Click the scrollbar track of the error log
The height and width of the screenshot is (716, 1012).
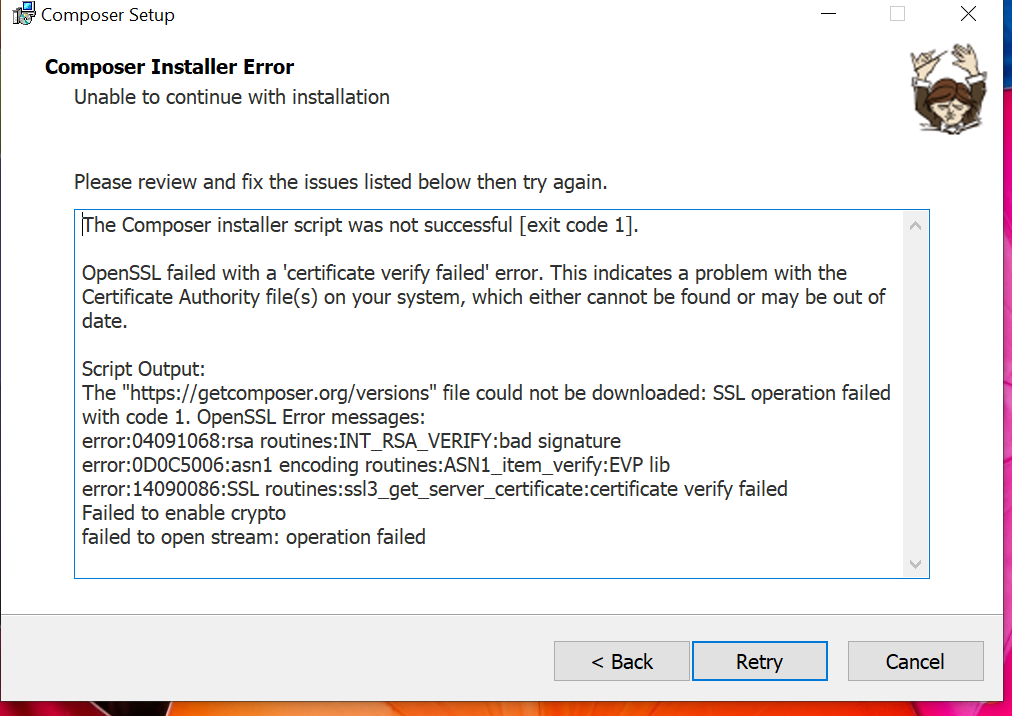coord(915,400)
